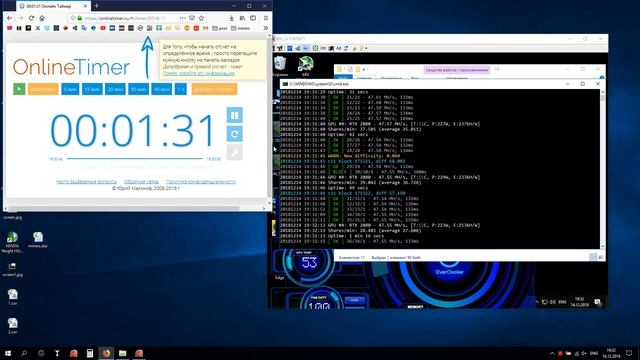Show hidden system tray icons
Viewport: 640px width, 360px height.
[552, 353]
